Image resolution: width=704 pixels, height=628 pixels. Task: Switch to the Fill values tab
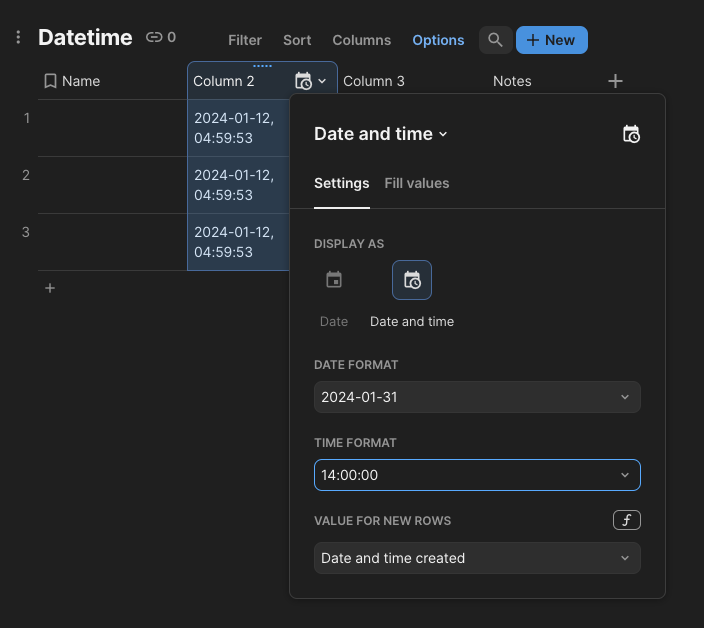pos(417,183)
